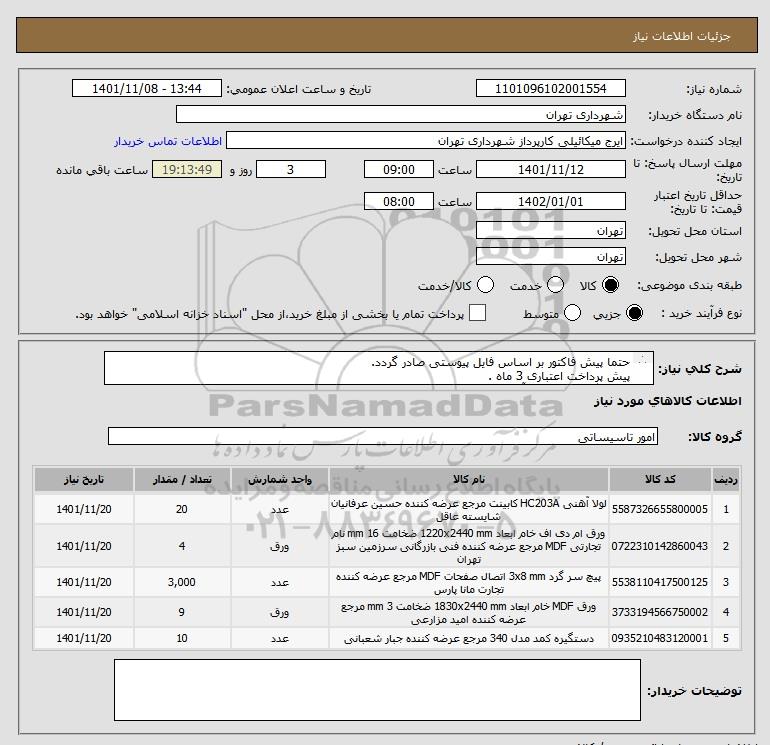Click the need number field 1101096102001554
The image size is (770, 745).
(550, 88)
